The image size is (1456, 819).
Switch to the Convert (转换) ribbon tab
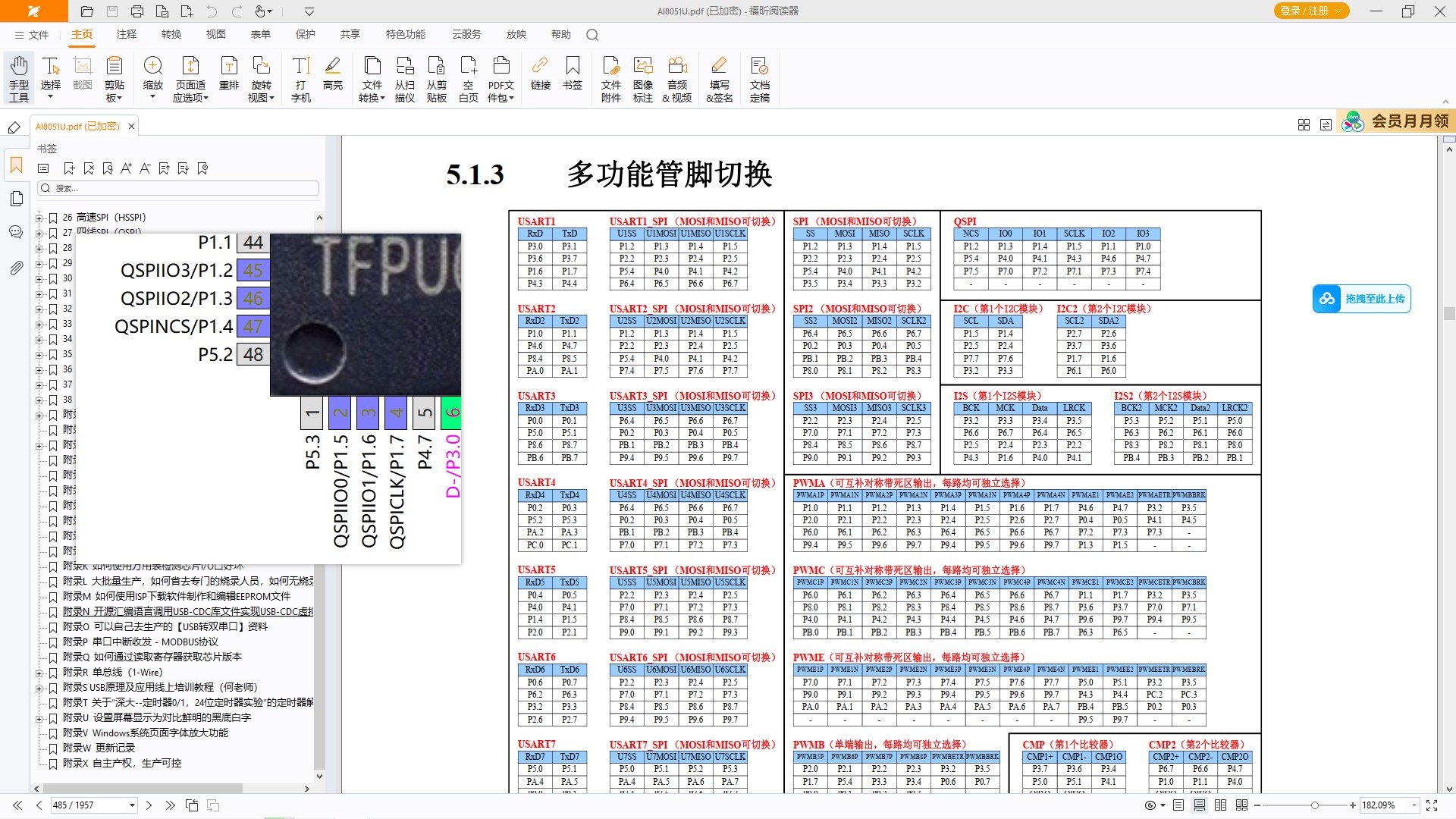click(x=171, y=35)
